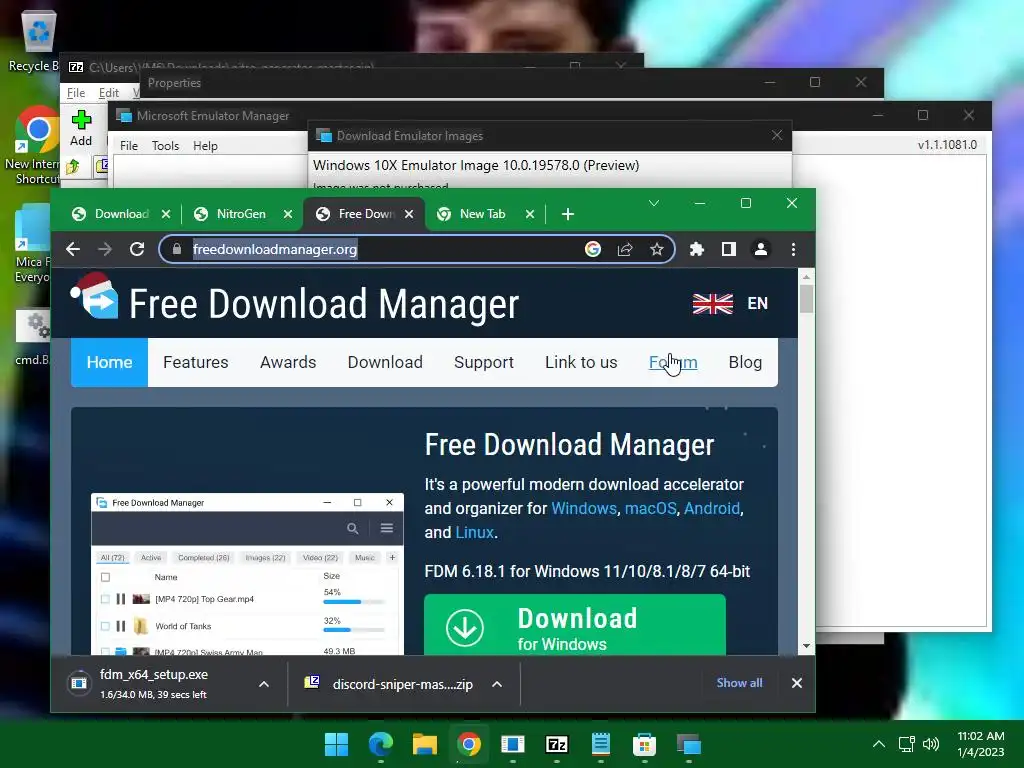
Task: Follow the macOS link
Action: click(650, 508)
